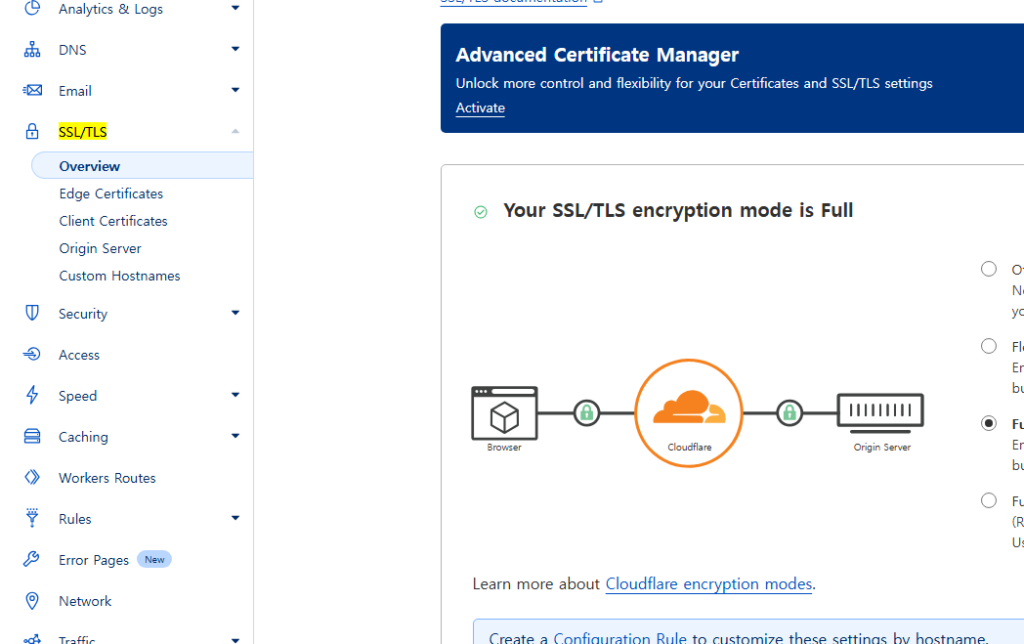Viewport: 1024px width, 644px height.
Task: Click the Caching sidebar label
Action: pos(84,437)
